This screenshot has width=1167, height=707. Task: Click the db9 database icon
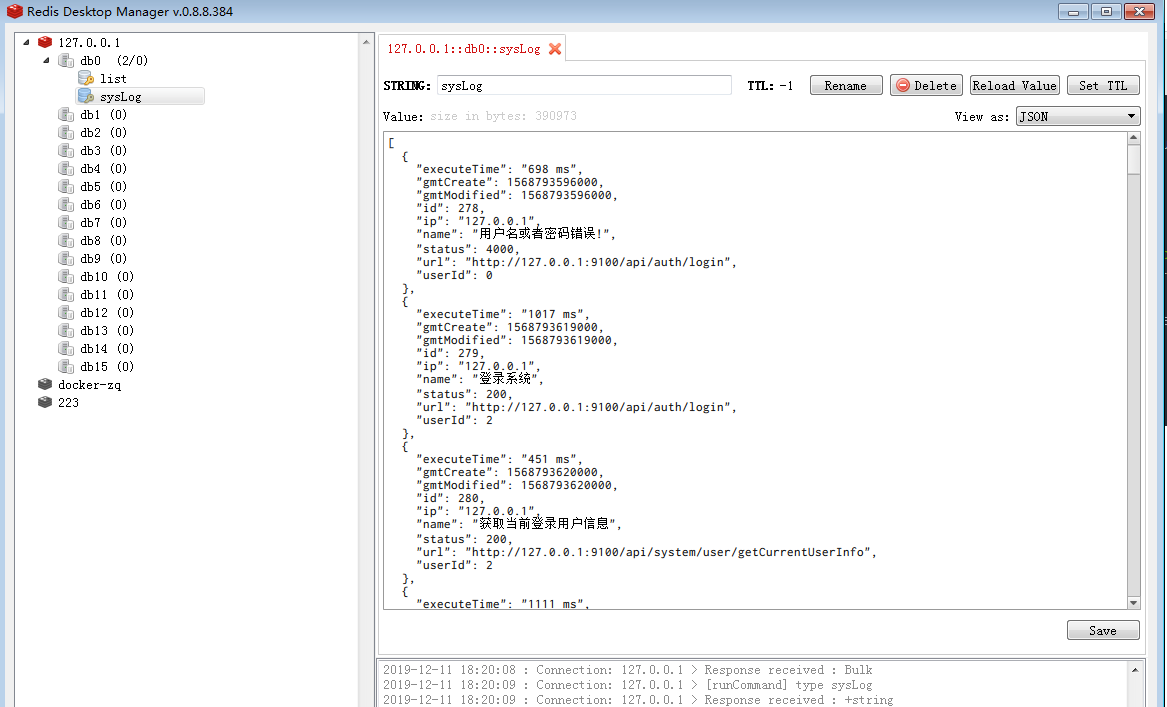coord(66,258)
